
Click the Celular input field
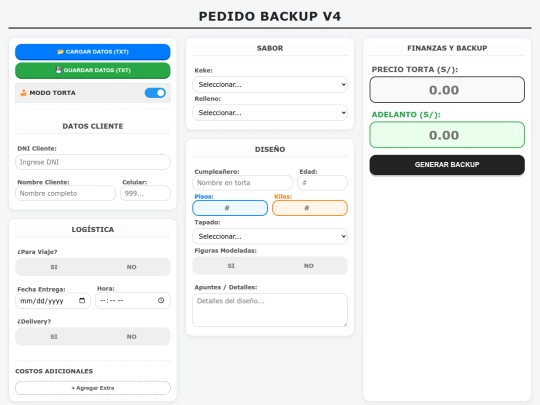pos(145,193)
